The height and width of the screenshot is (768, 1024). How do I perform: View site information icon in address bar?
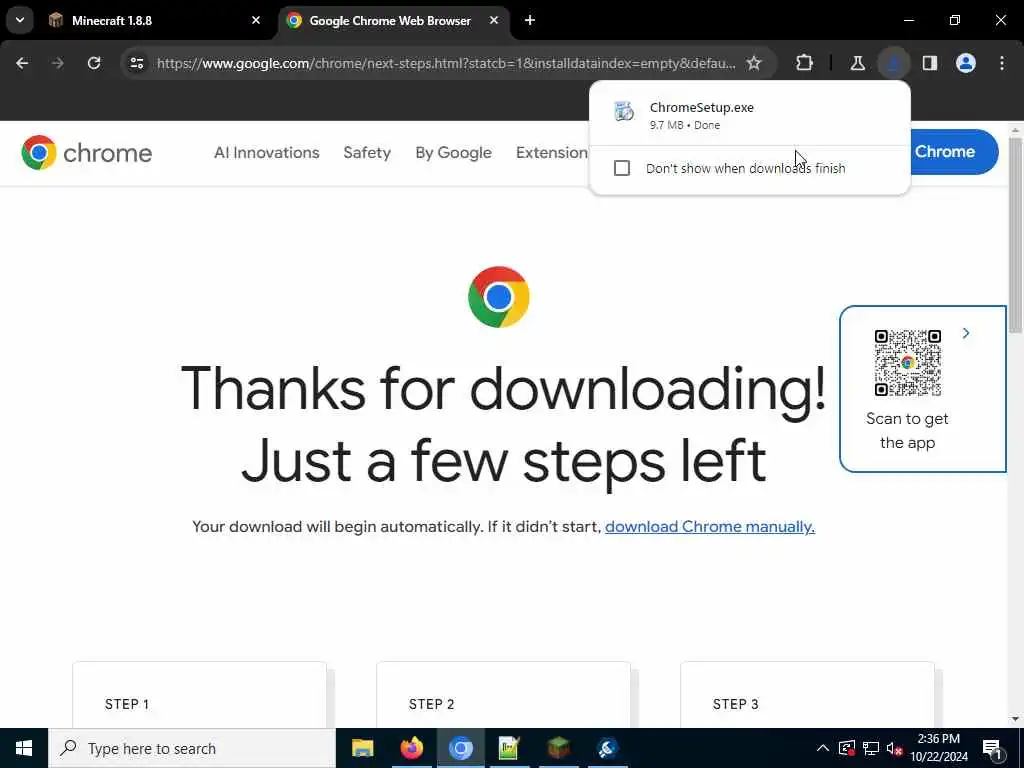[x=136, y=63]
